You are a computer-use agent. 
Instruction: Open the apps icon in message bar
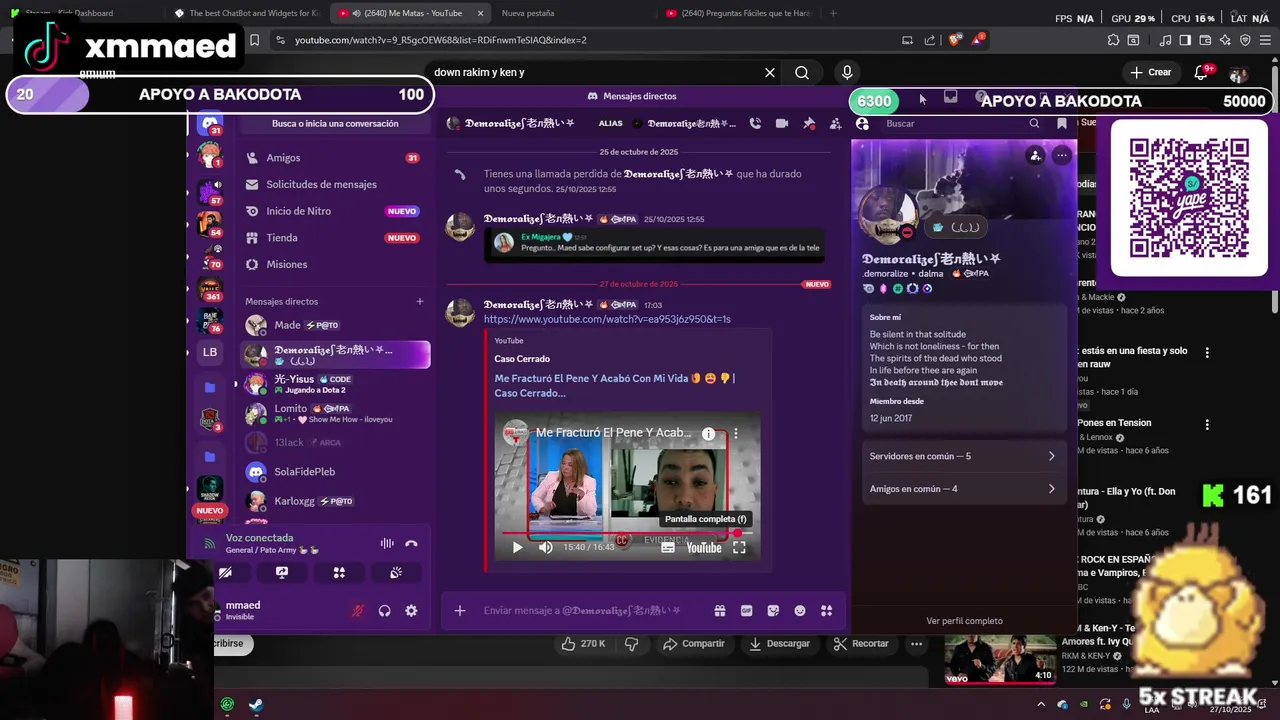point(826,611)
